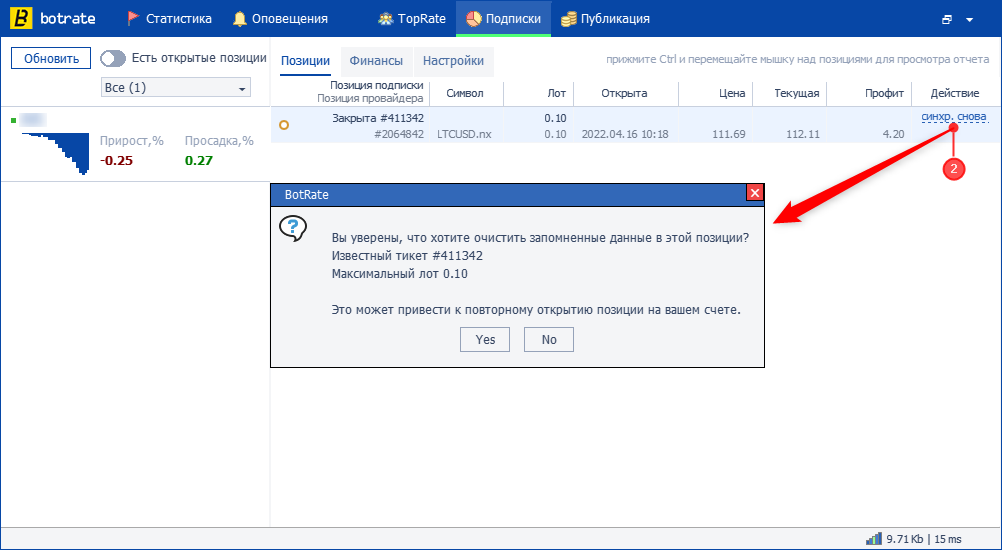
Task: Click the Действие column header
Action: click(x=955, y=93)
